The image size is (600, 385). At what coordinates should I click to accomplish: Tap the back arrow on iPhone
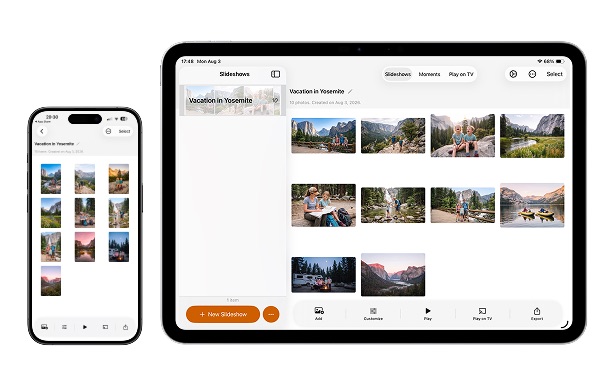tap(42, 131)
